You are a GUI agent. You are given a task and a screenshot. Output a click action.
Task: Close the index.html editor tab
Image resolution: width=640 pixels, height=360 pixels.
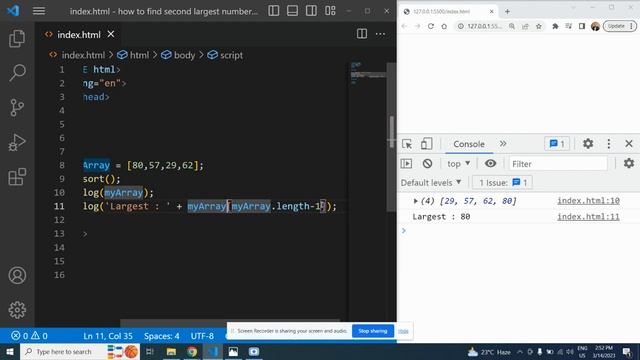(x=111, y=34)
